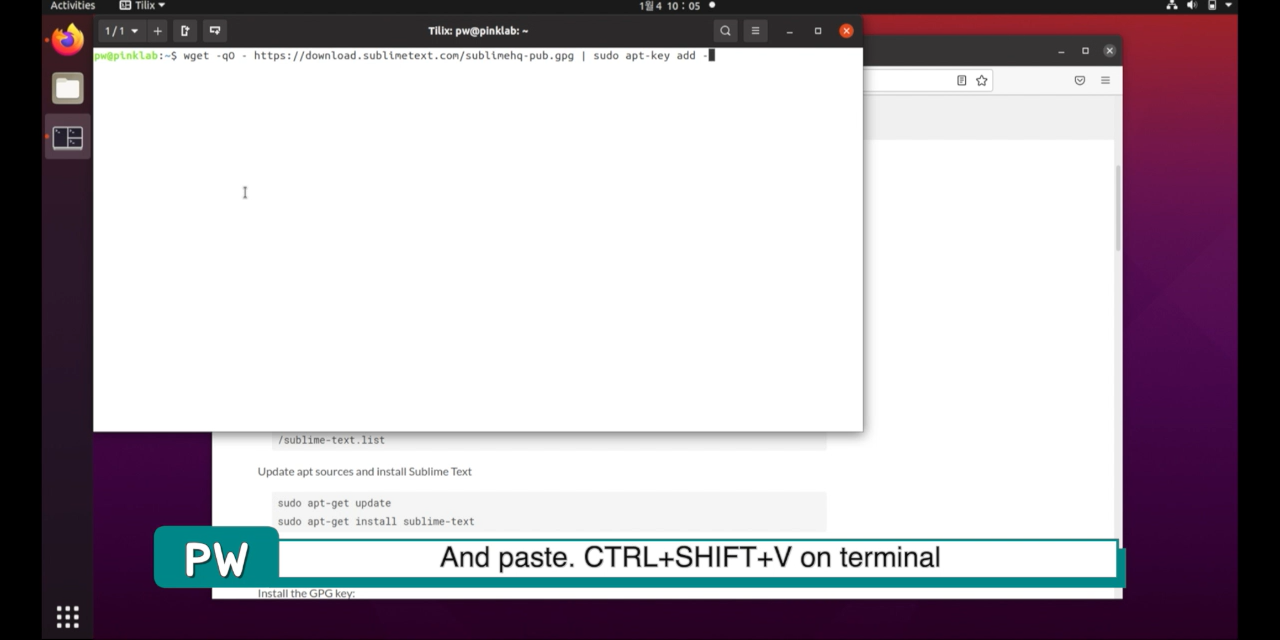
Task: Maximize the Tilix window
Action: click(x=818, y=31)
